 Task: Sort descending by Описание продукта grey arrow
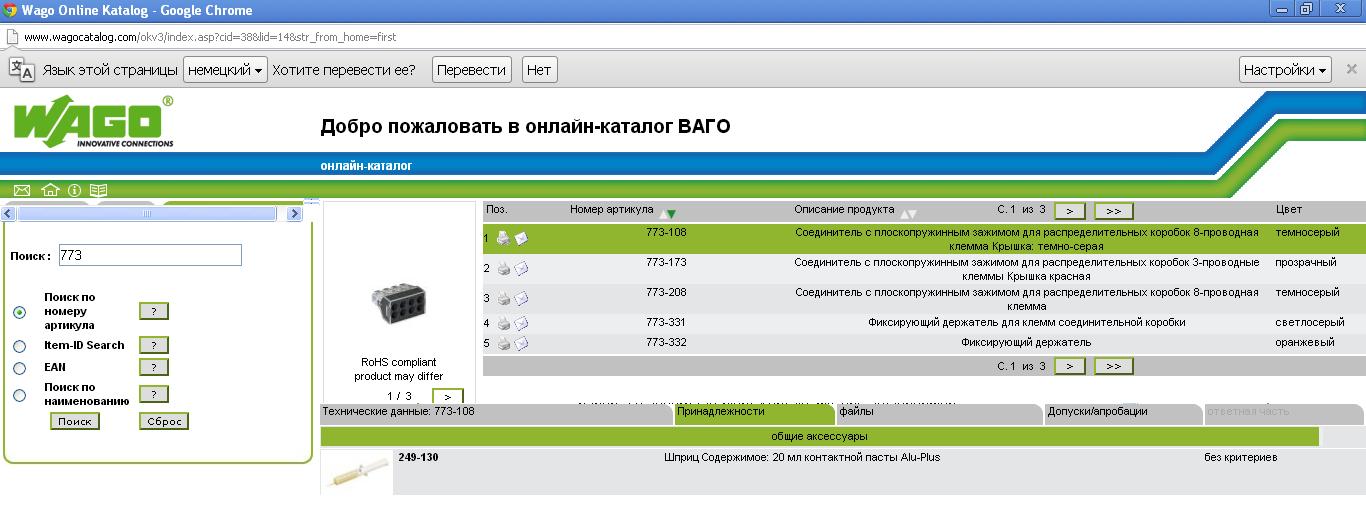(x=912, y=214)
